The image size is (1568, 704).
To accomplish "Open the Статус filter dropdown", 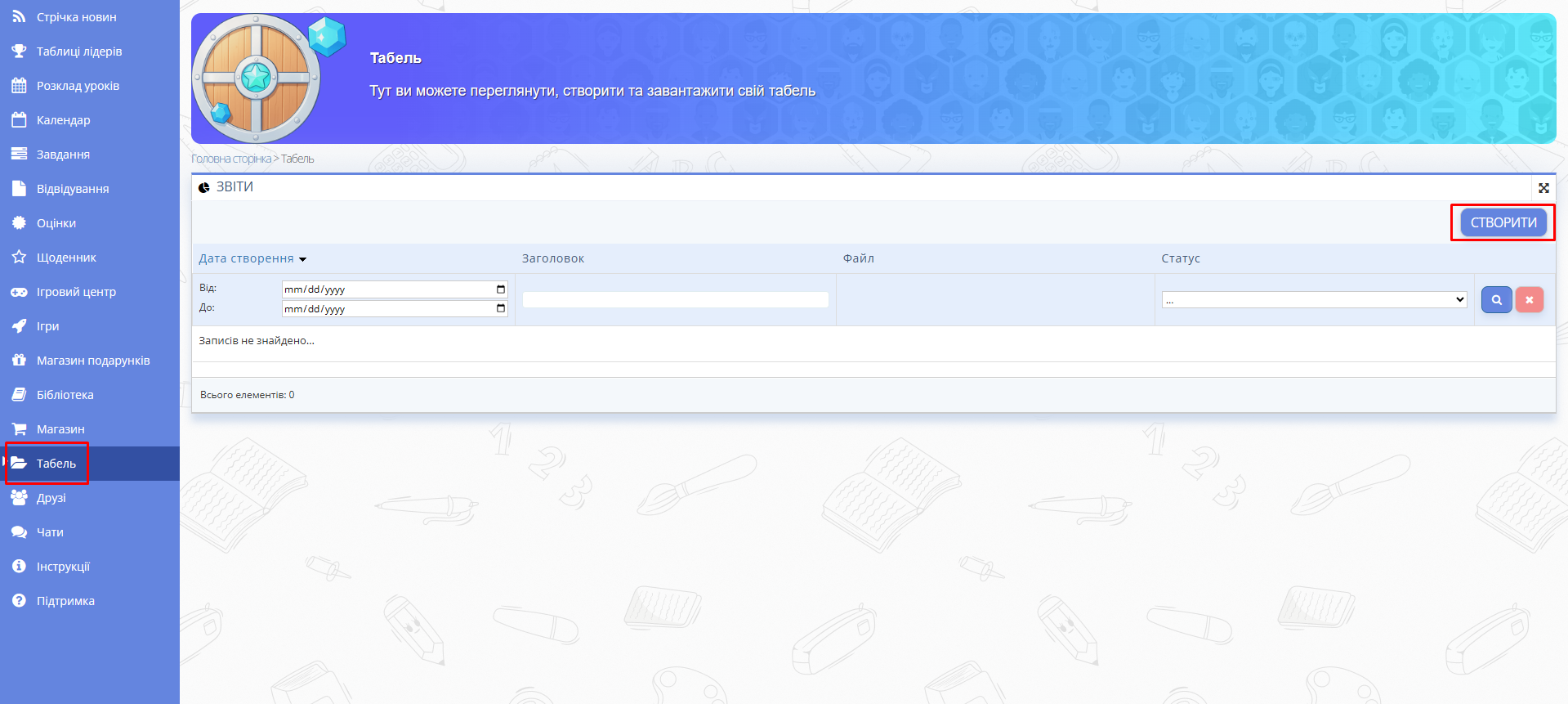I will click(x=1314, y=300).
